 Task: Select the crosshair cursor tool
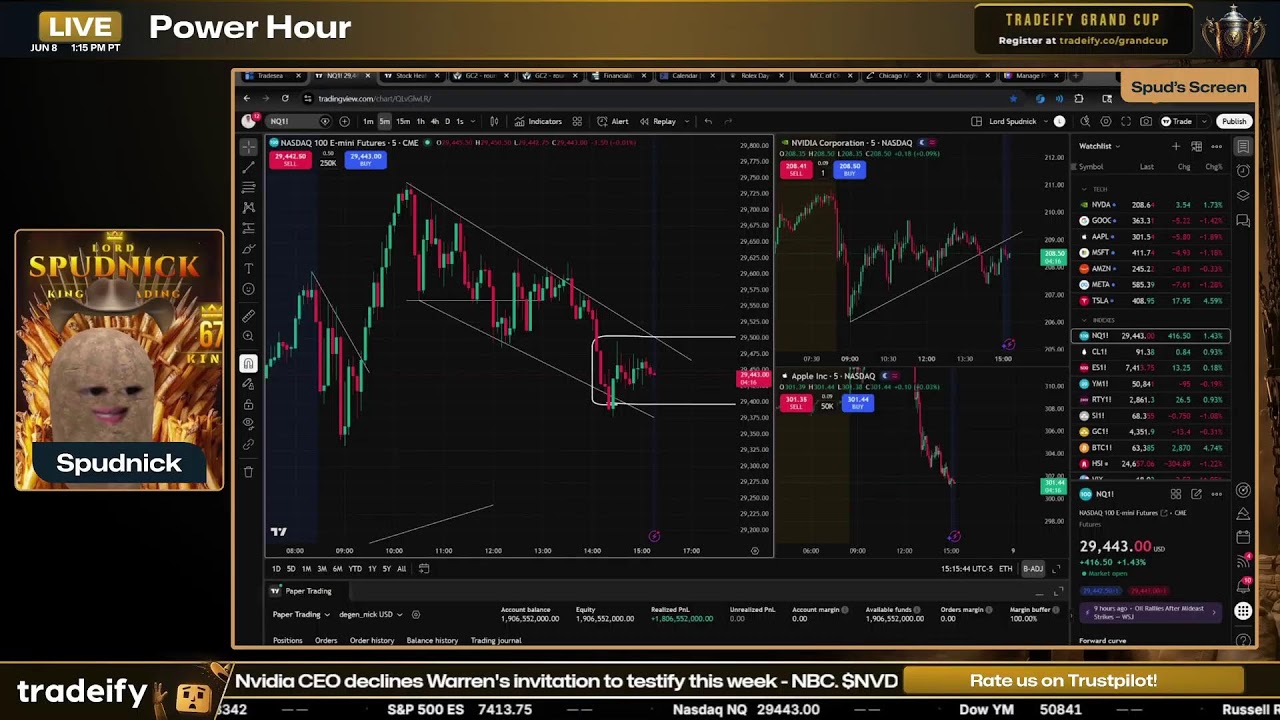point(249,147)
